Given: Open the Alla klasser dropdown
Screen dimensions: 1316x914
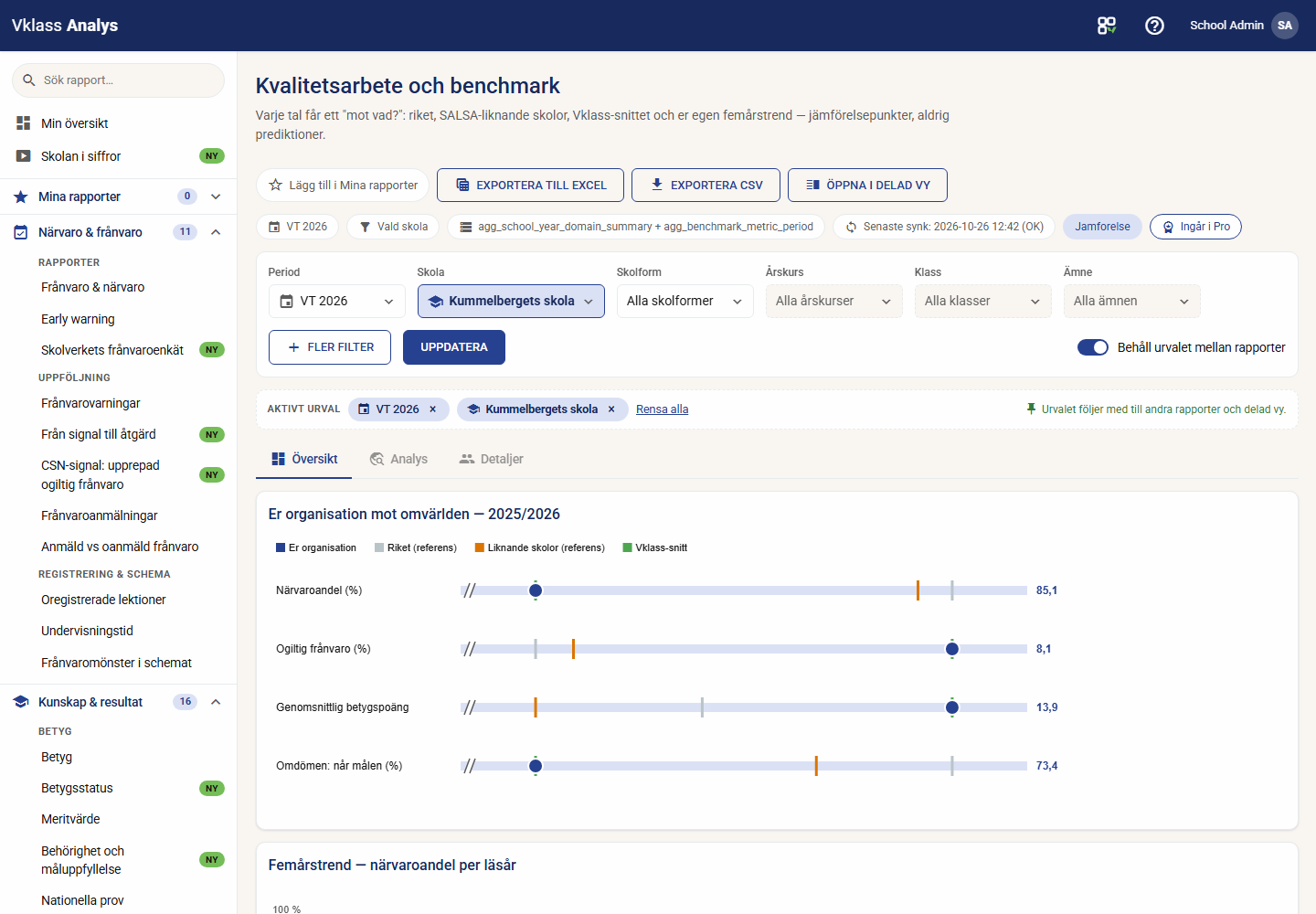Looking at the screenshot, I should [983, 302].
